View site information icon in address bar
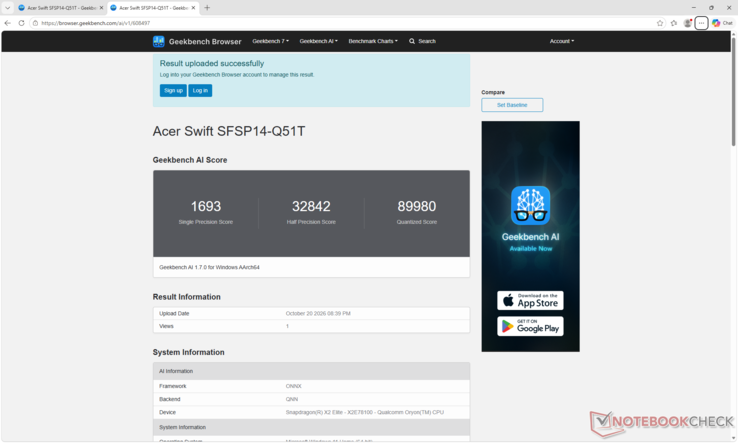Screen dimensions: 738x443 point(35,23)
